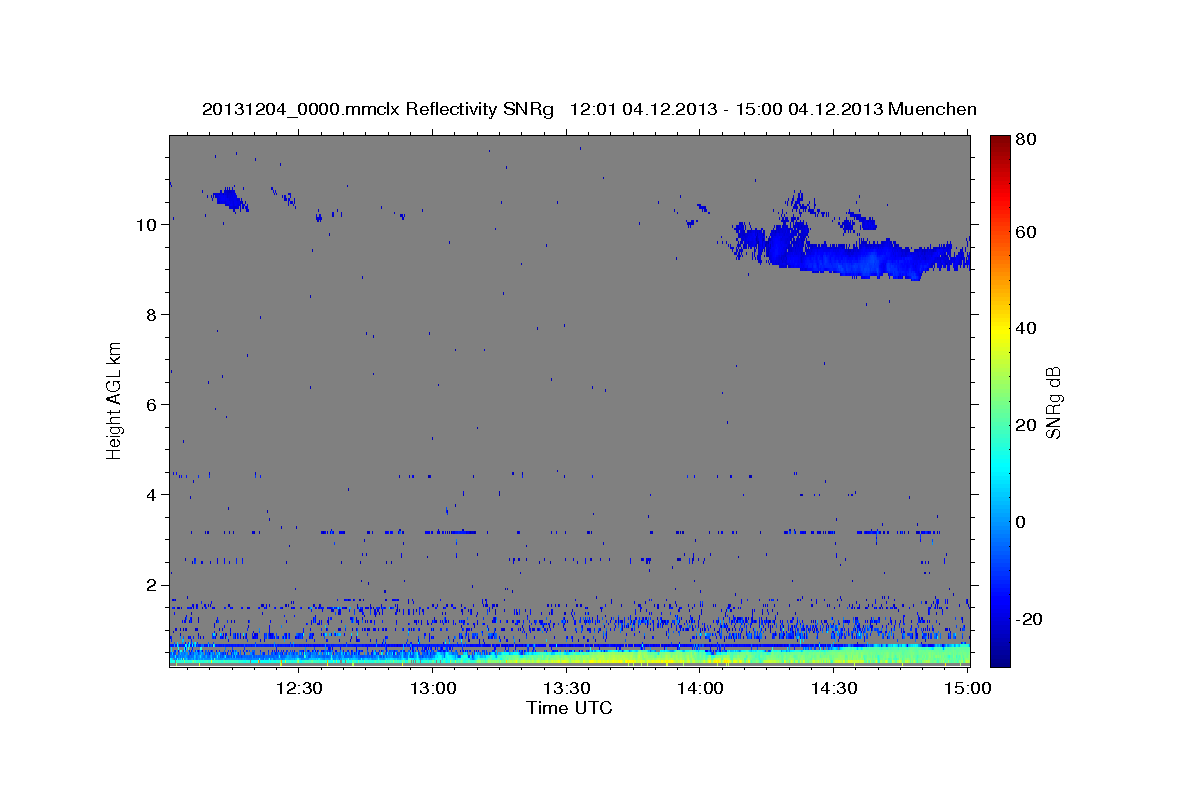
Task: Click the 12:30 time tick label
Action: (299, 688)
